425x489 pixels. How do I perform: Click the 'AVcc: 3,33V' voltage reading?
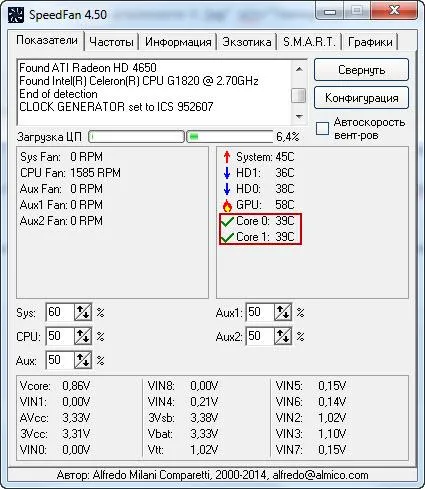[55, 418]
